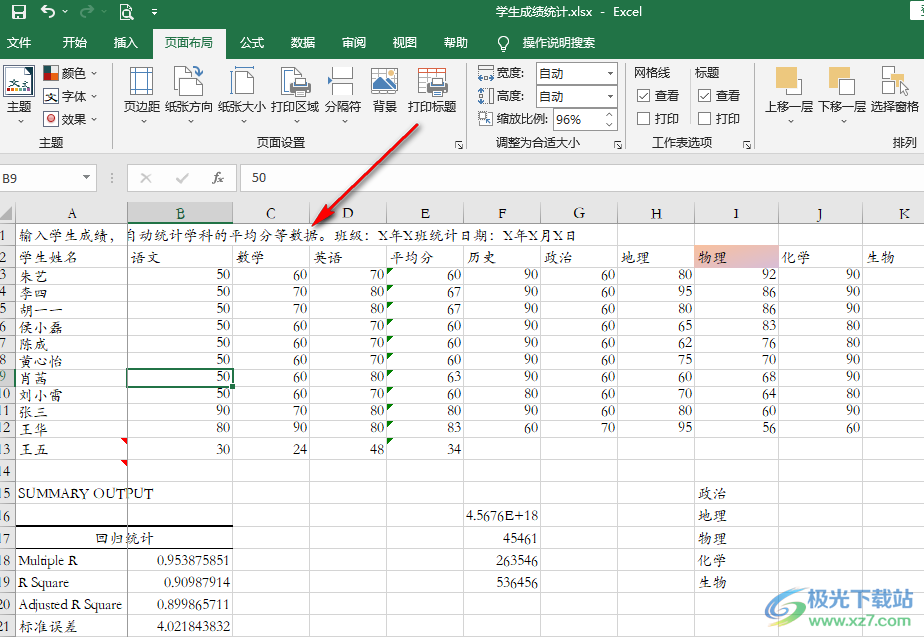Viewport: 924px width, 637px height.
Task: Select row 9 header
Action: tap(5, 377)
